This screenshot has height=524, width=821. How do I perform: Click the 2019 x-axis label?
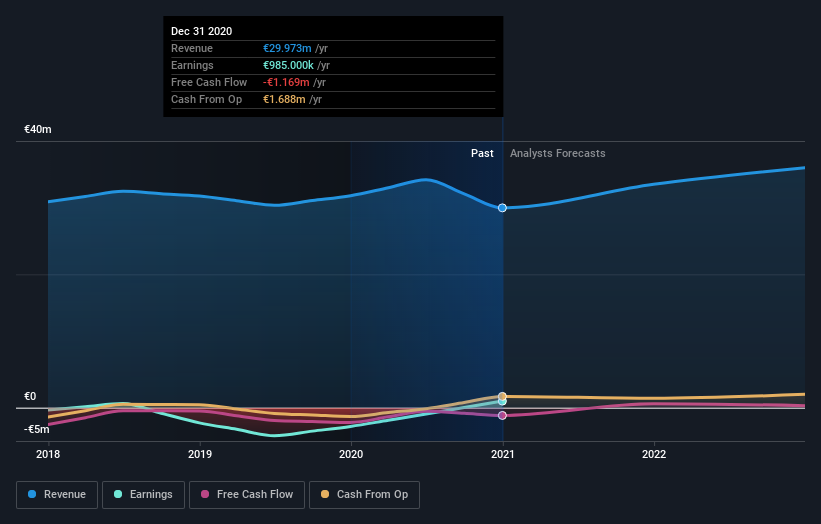(199, 454)
